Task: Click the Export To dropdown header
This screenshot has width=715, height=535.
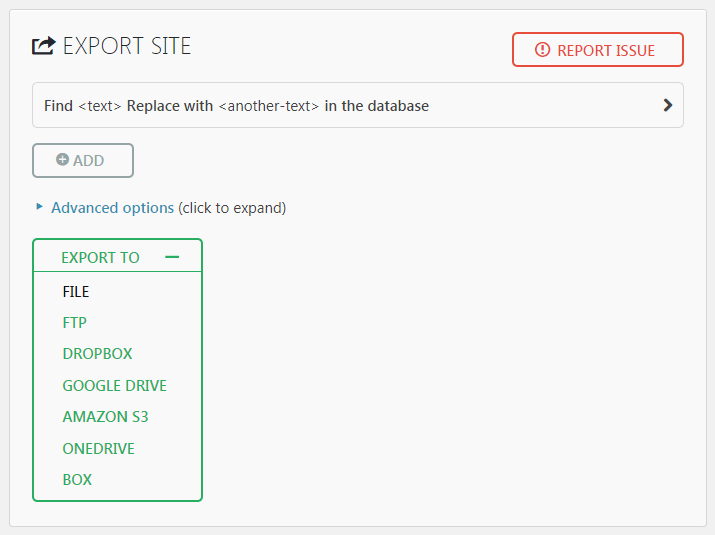Action: click(118, 256)
